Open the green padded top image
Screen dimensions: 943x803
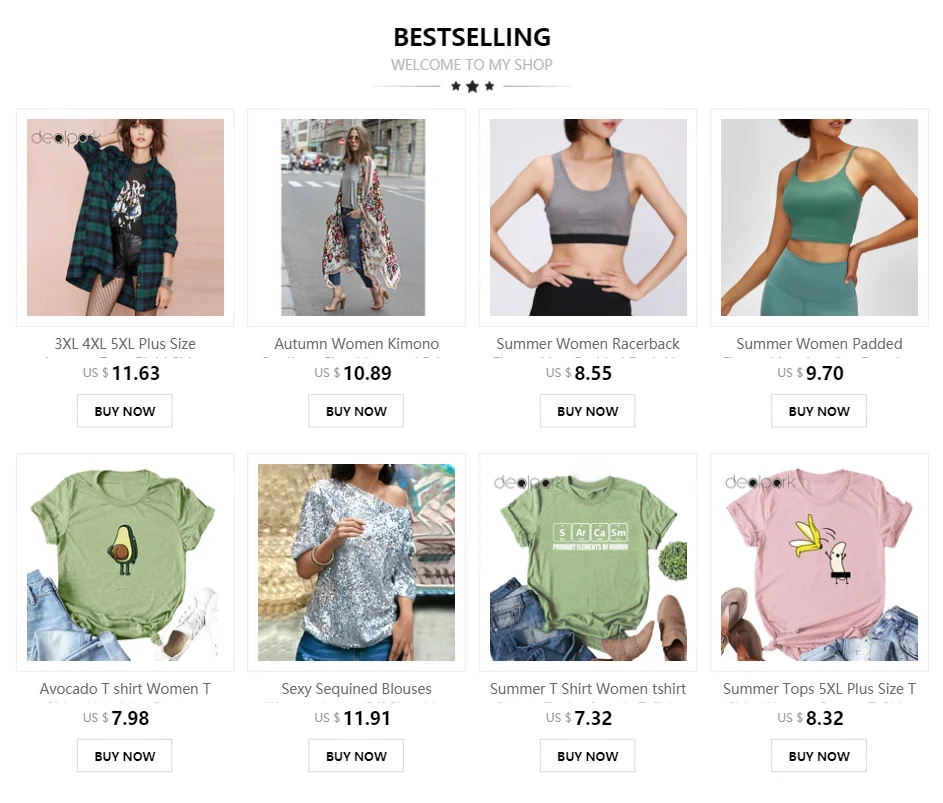pyautogui.click(x=819, y=217)
